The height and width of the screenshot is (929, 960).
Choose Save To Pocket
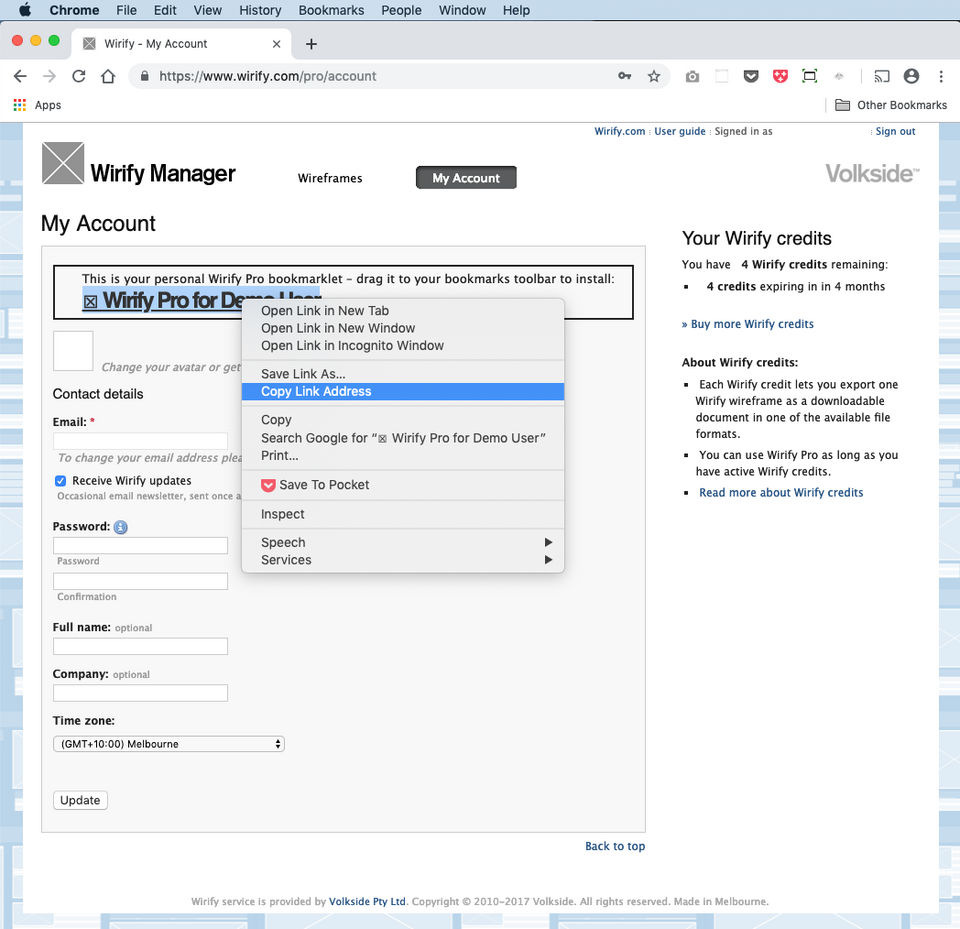coord(403,485)
